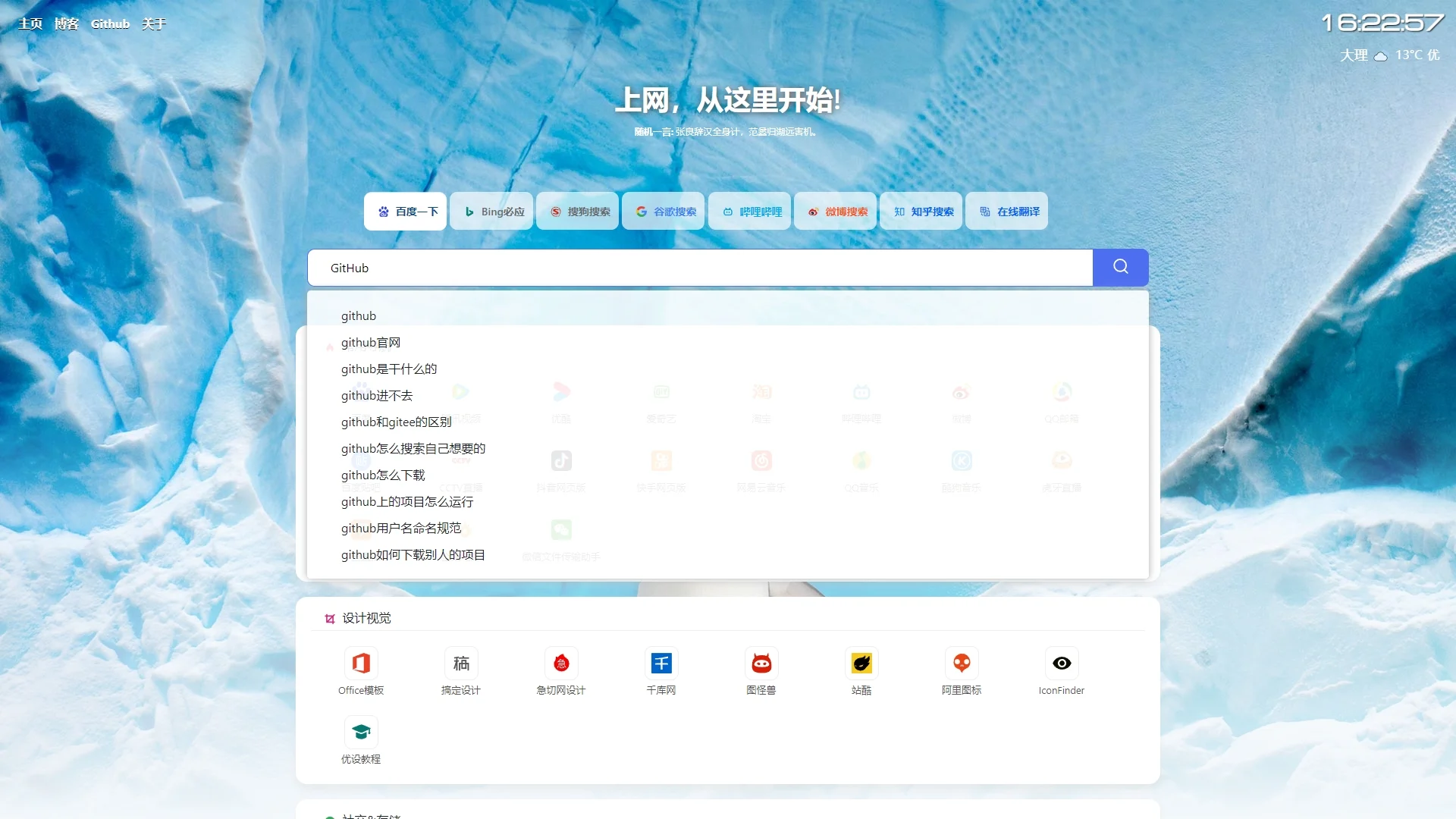Switch search engine to Bing必应

[491, 212]
